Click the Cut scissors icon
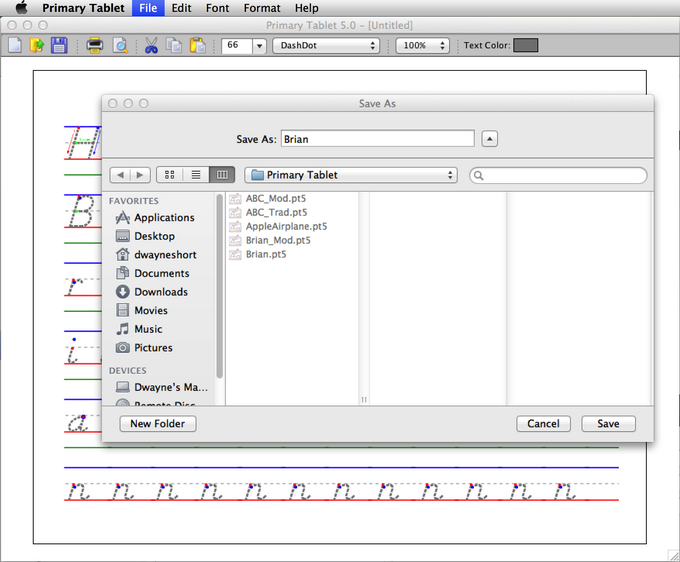The image size is (680, 562). click(151, 45)
